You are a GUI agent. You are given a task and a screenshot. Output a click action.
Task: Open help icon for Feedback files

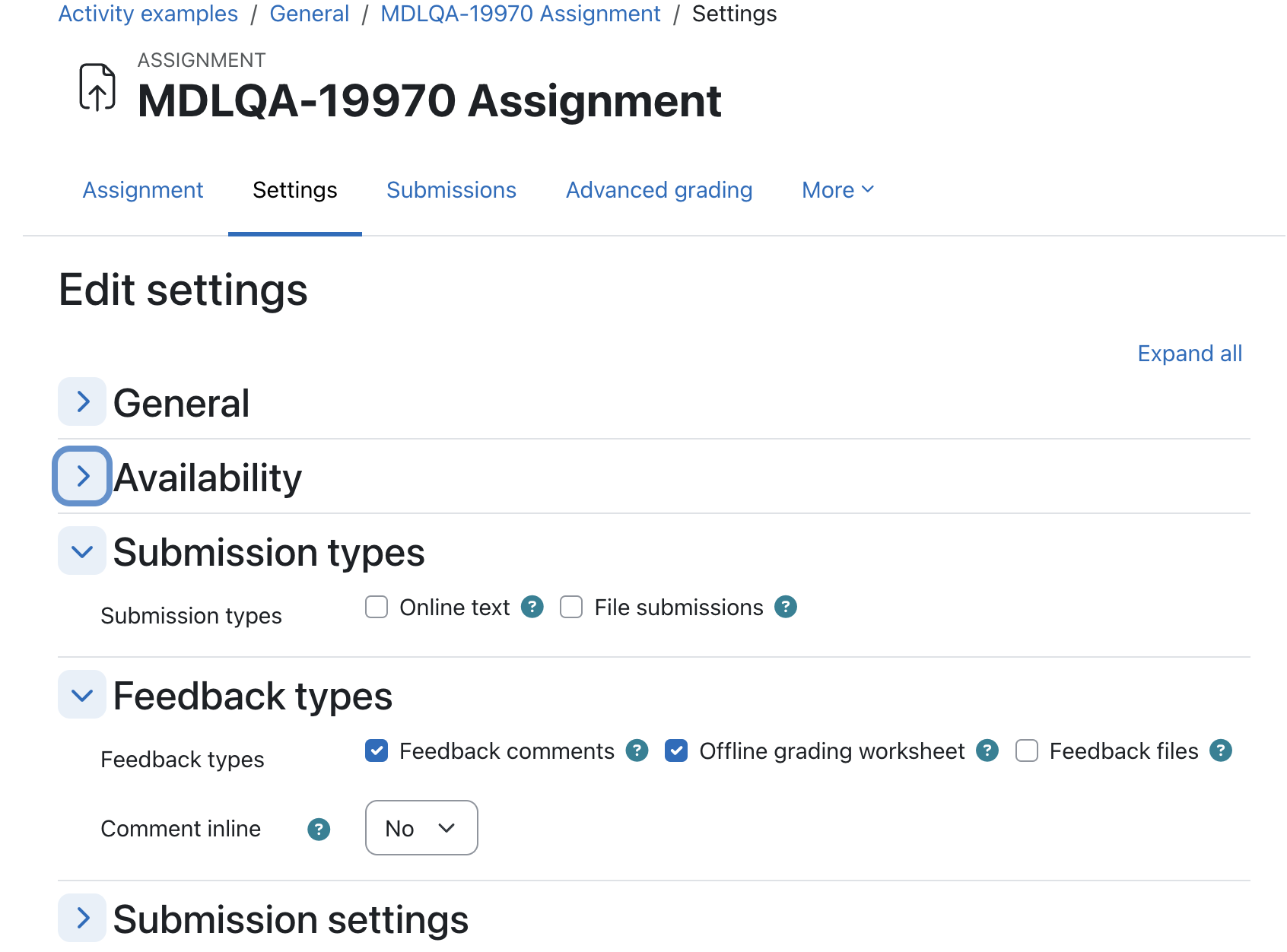point(1221,750)
